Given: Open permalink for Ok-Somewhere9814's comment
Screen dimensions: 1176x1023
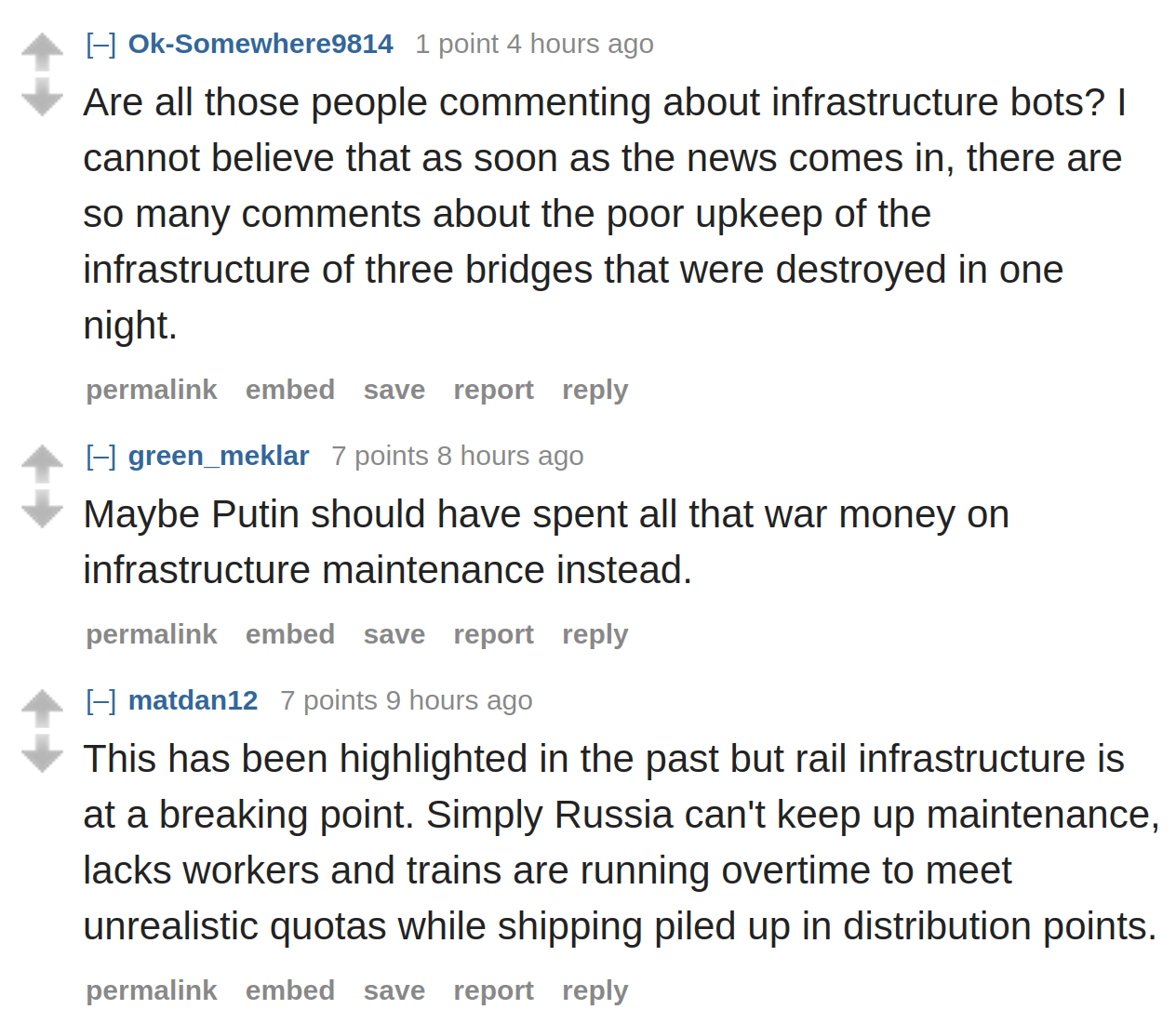Looking at the screenshot, I should tap(152, 390).
